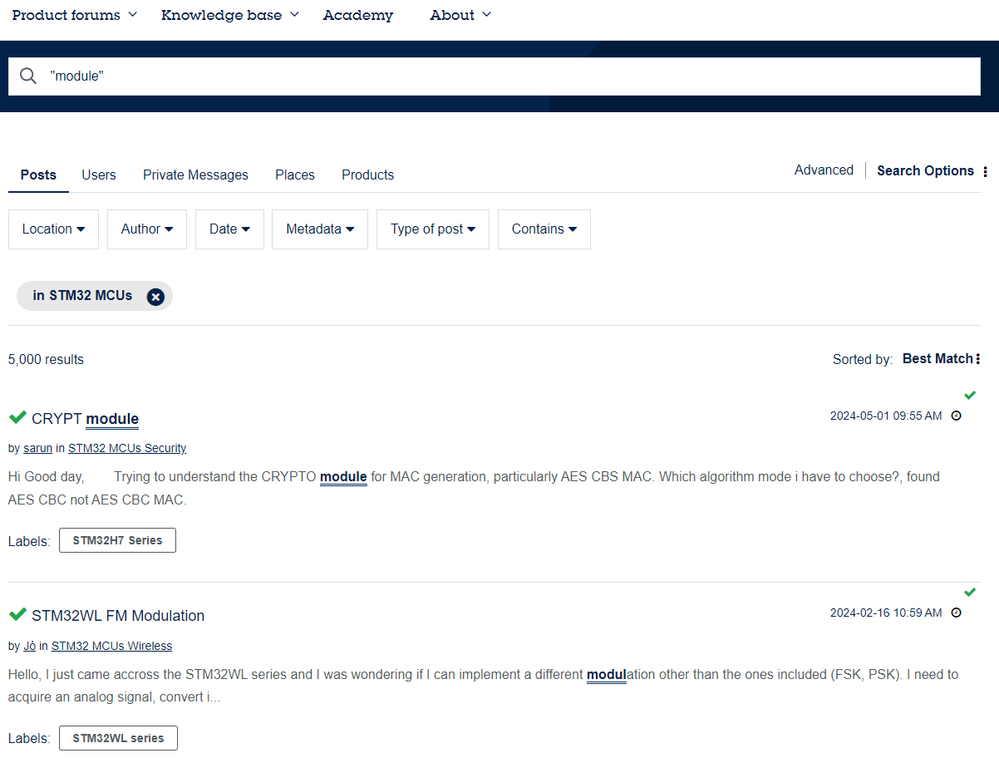Click the STM32H7 Series label

[x=117, y=540]
